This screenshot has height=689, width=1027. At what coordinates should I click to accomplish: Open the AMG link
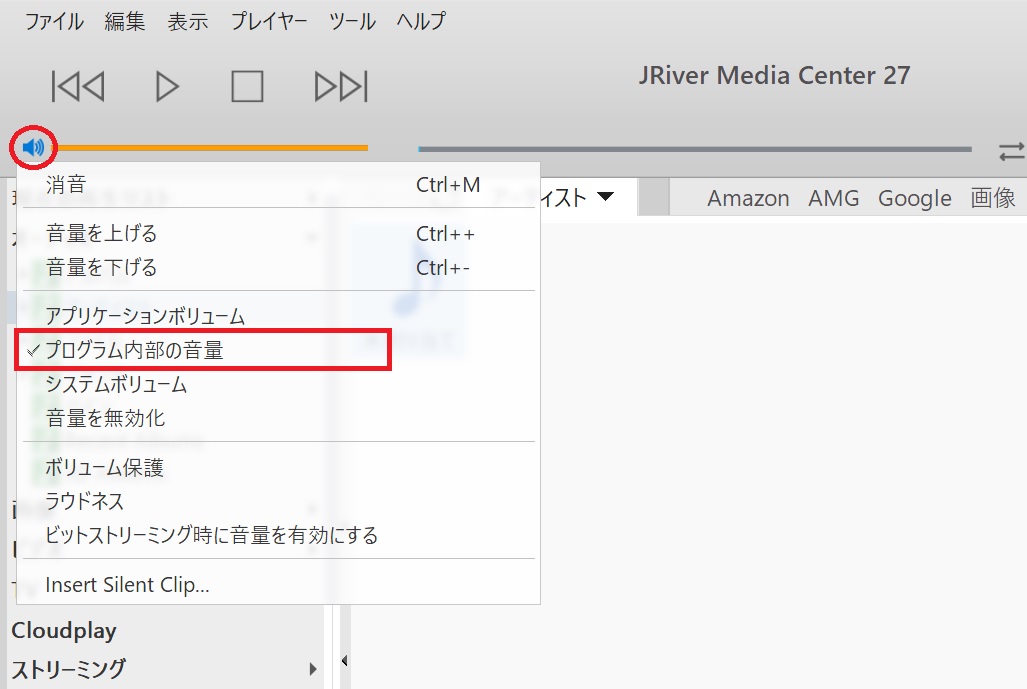(x=833, y=198)
